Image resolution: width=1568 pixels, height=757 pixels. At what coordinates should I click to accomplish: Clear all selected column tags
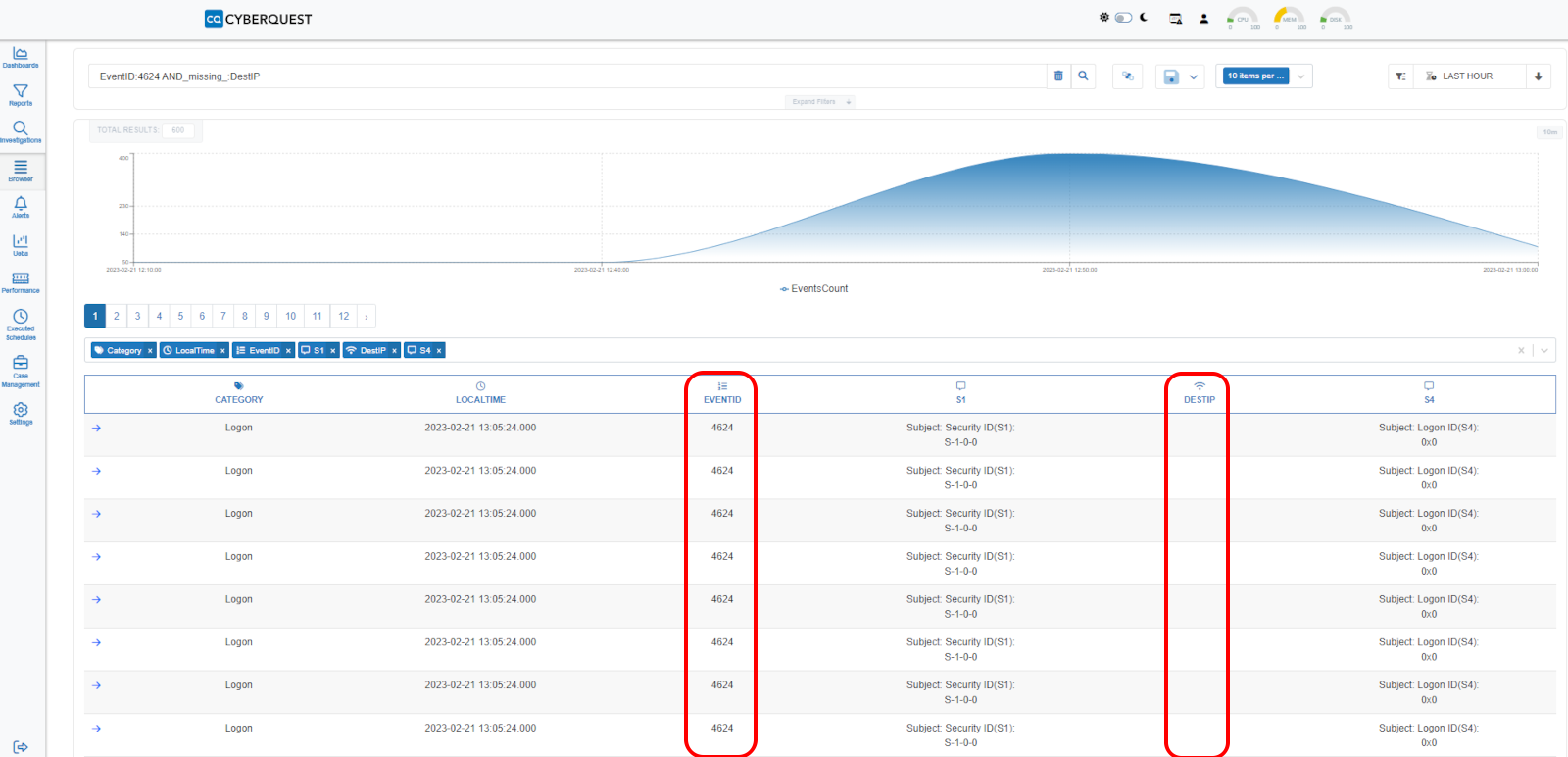coord(1521,350)
